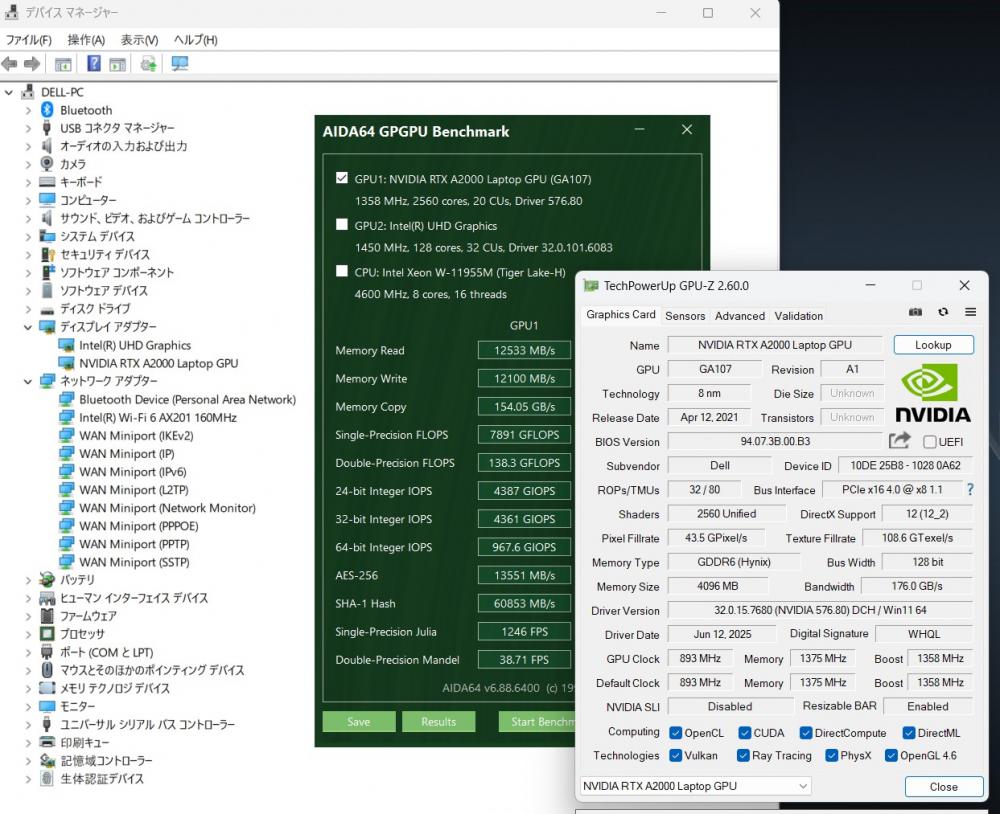Image resolution: width=1000 pixels, height=814 pixels.
Task: Click the processor icon beside プロセッサ
Action: point(47,633)
